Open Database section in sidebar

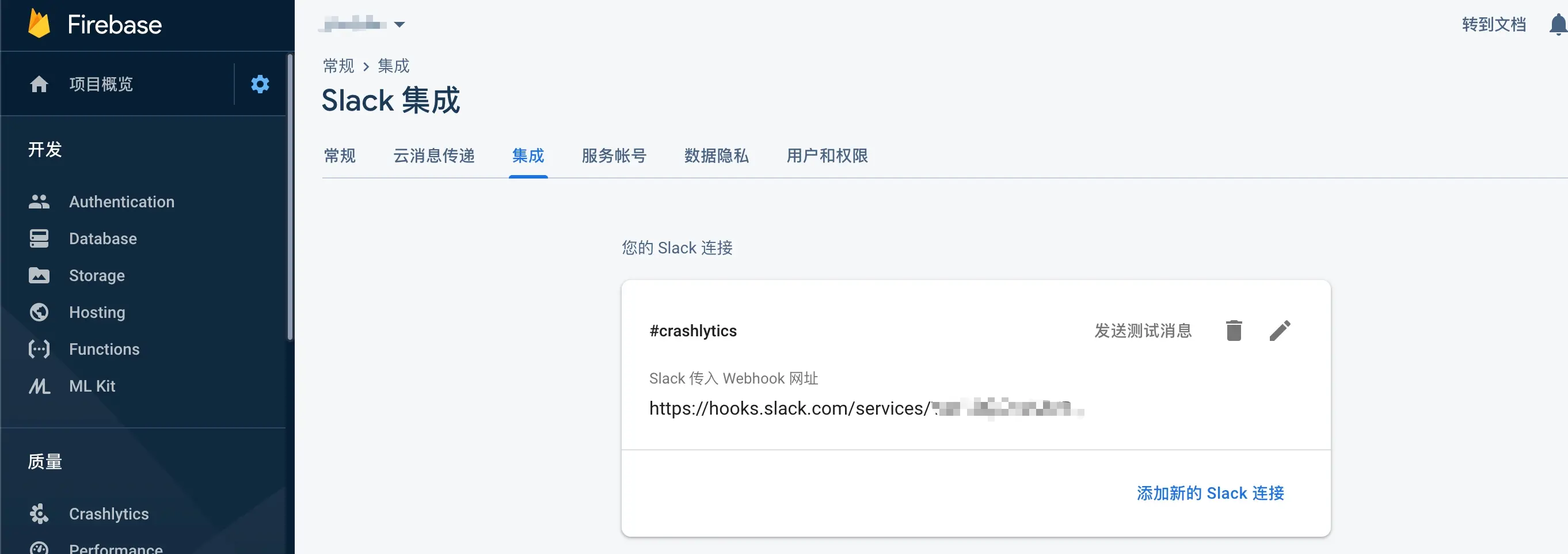coord(103,238)
